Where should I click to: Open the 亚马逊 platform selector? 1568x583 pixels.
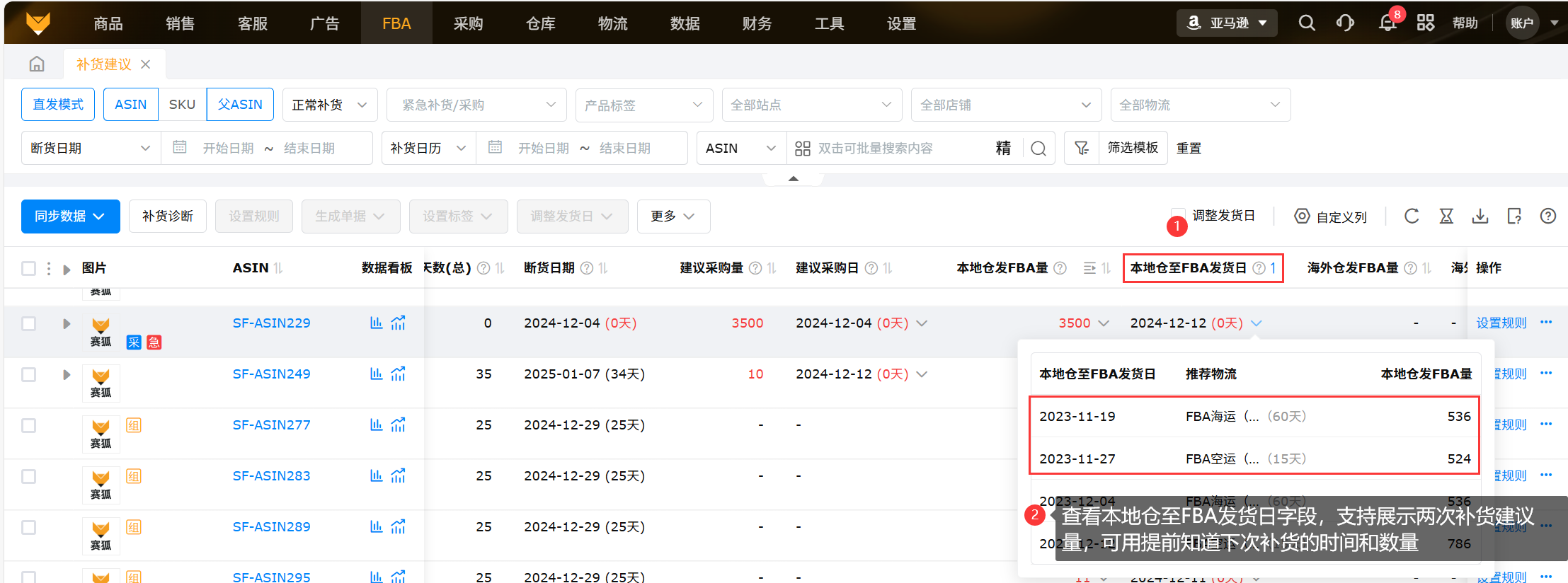pyautogui.click(x=1227, y=23)
